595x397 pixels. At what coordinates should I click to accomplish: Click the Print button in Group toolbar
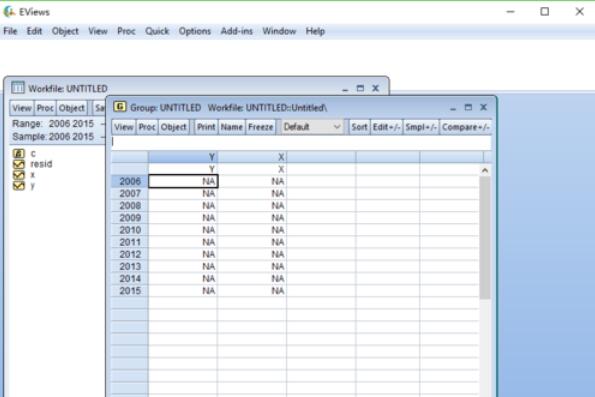point(206,127)
